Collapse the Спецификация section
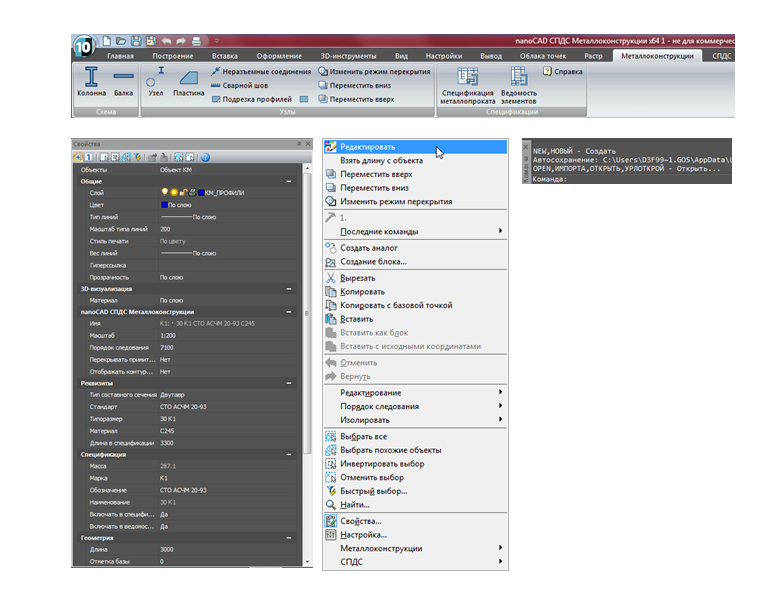 pyautogui.click(x=289, y=455)
